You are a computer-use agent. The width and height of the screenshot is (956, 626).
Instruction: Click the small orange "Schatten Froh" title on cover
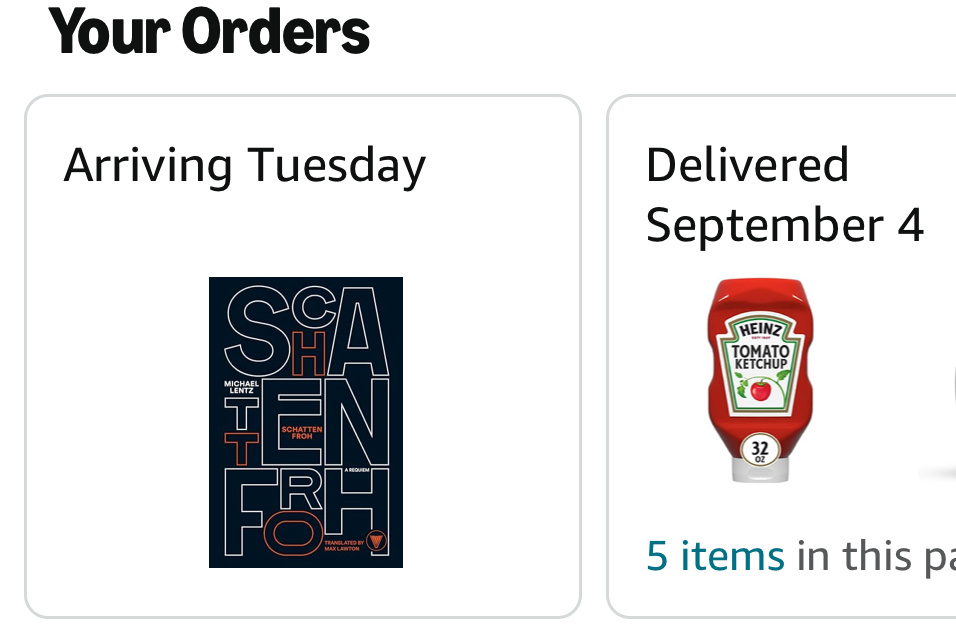pyautogui.click(x=302, y=433)
